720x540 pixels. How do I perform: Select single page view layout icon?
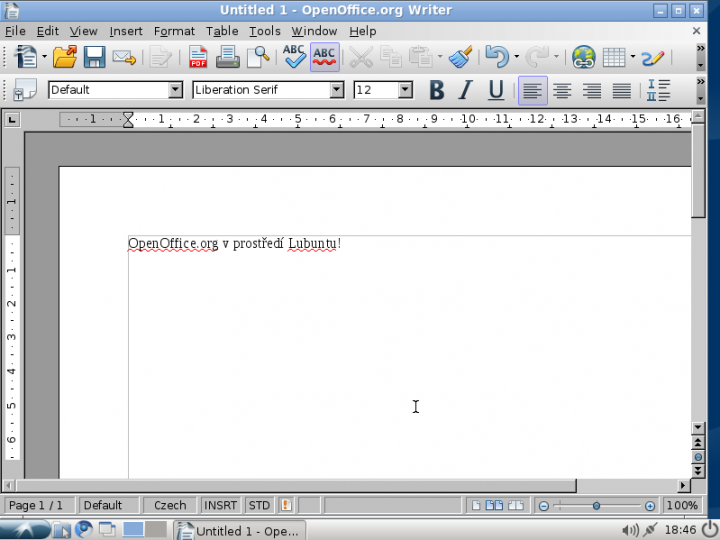pos(476,506)
